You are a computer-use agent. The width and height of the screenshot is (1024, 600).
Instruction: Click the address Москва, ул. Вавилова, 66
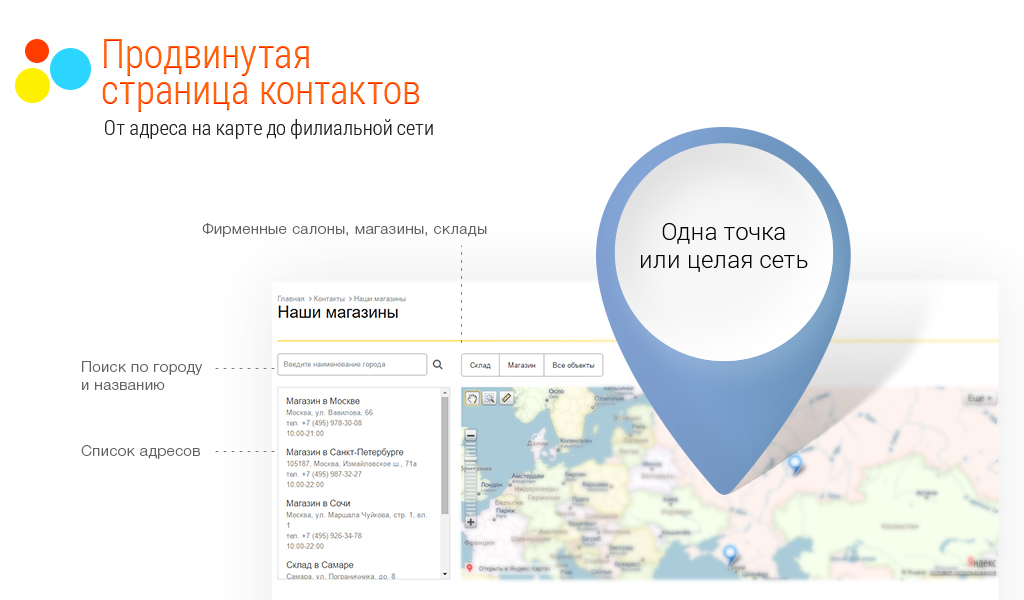(329, 413)
